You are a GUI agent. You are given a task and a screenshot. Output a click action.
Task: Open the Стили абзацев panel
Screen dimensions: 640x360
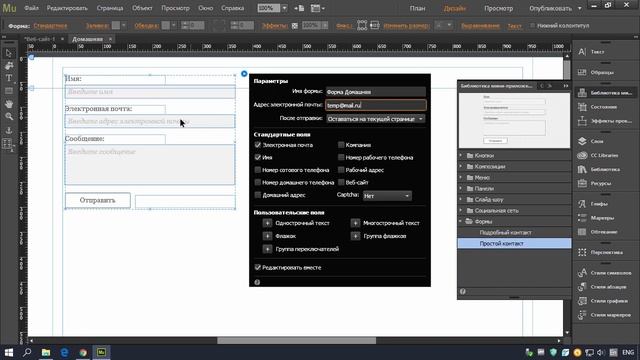click(582, 287)
